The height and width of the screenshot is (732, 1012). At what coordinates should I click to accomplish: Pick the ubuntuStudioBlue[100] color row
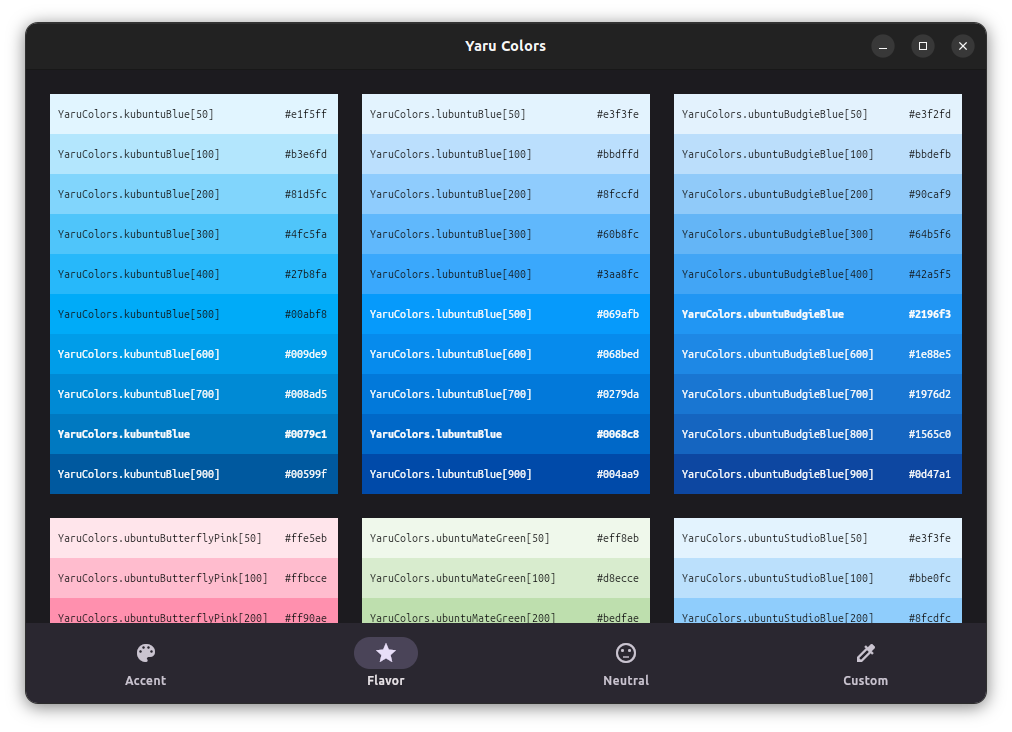(818, 578)
